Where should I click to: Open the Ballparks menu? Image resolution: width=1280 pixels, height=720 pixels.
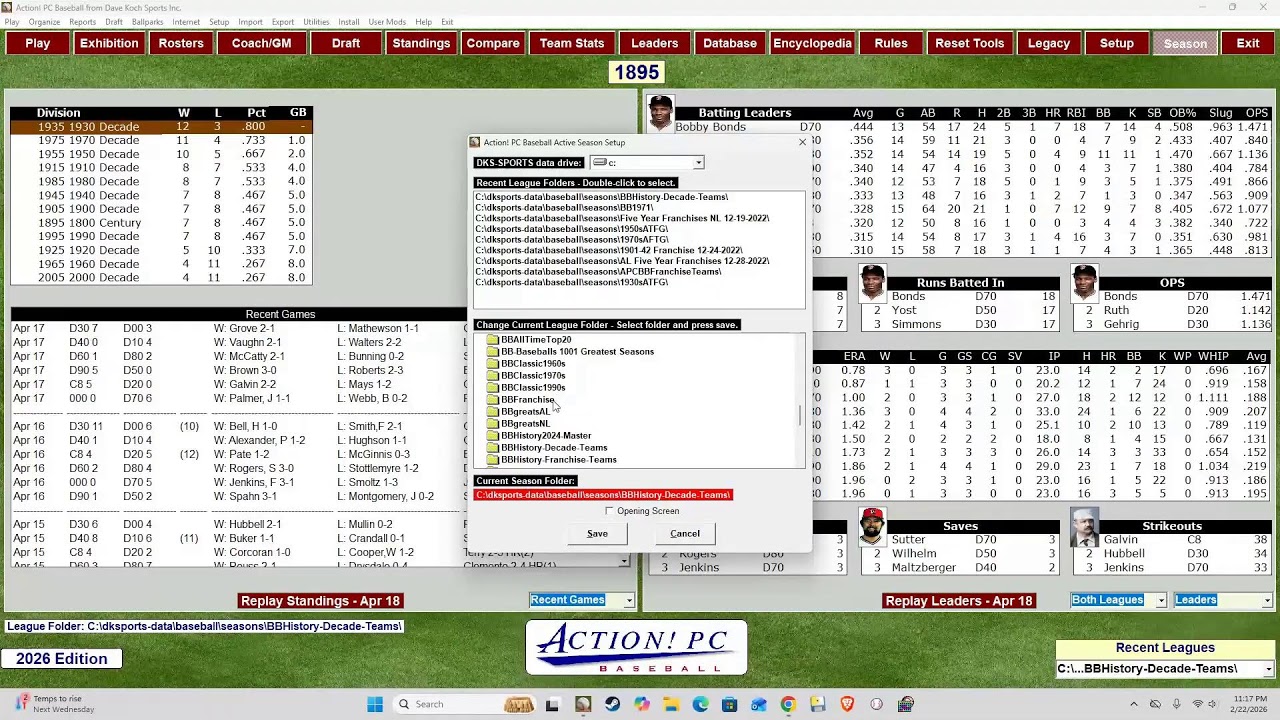147,22
